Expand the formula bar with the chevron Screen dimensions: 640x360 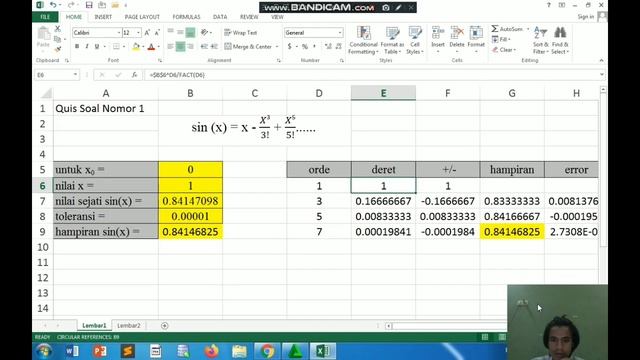coord(602,75)
